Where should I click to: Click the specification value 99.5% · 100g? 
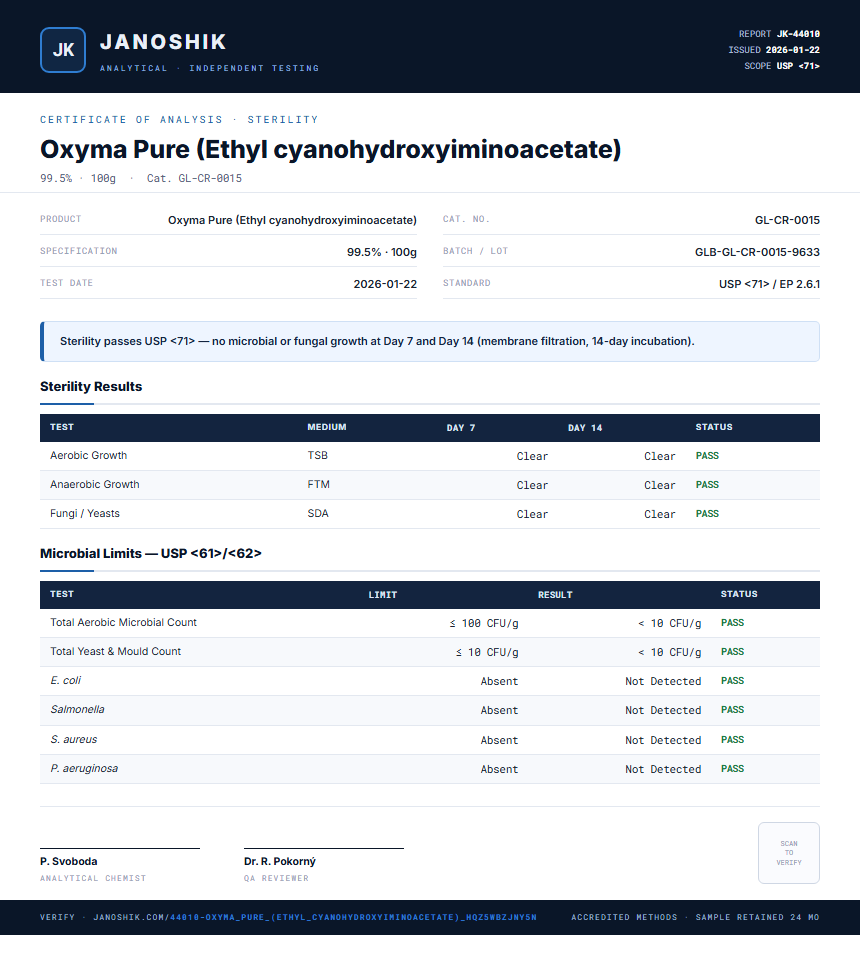click(x=381, y=252)
